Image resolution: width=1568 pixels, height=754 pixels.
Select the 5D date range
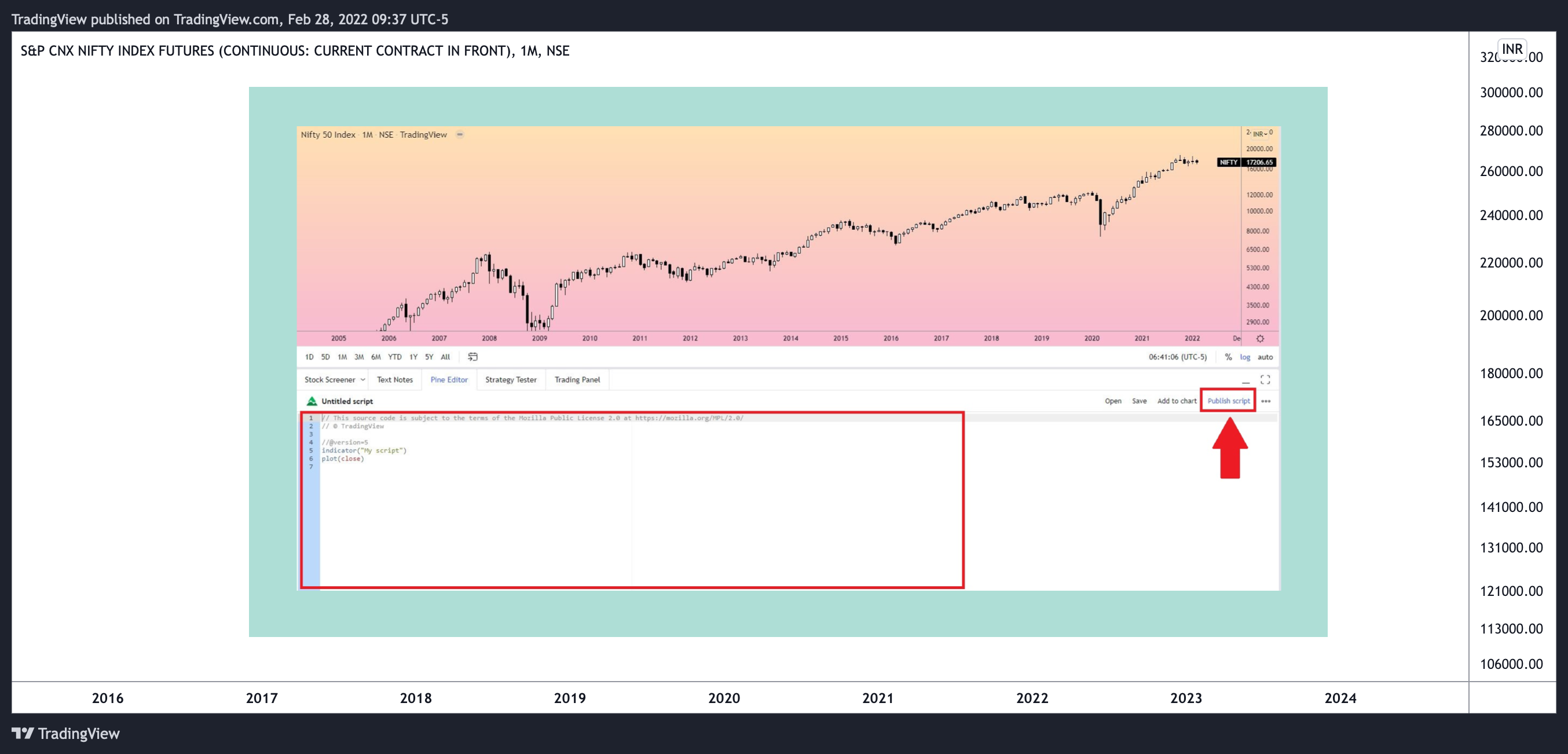[325, 357]
